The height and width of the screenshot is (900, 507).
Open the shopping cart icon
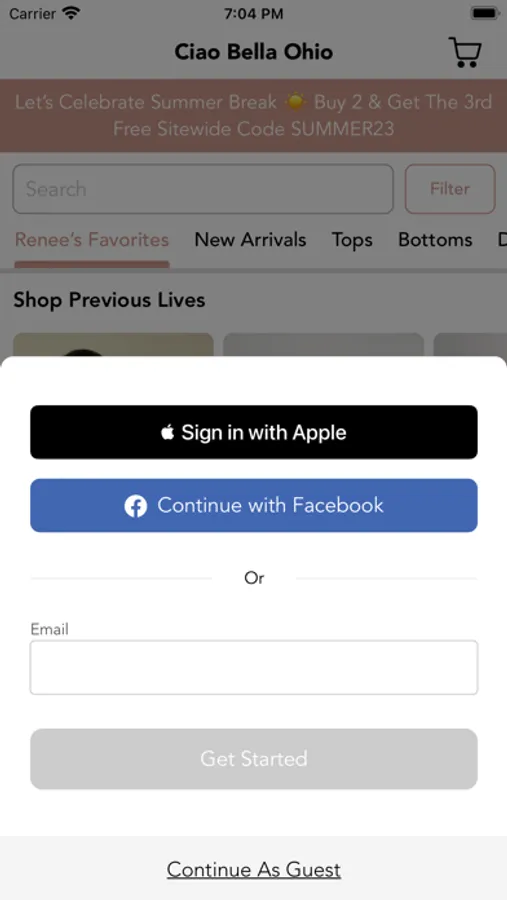465,52
